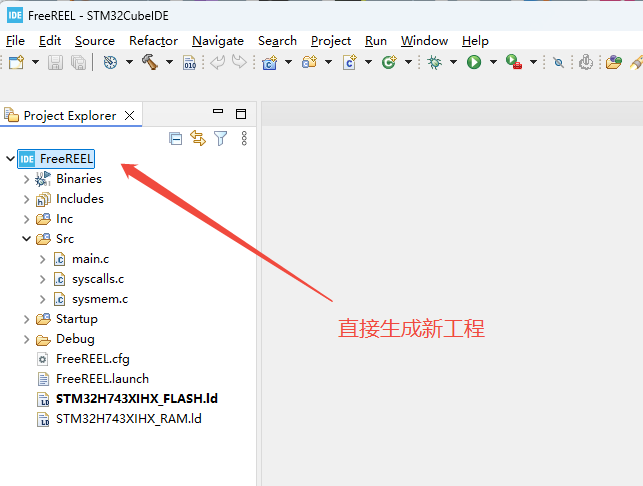
Task: Select the FreeREEL project
Action: tap(56, 159)
